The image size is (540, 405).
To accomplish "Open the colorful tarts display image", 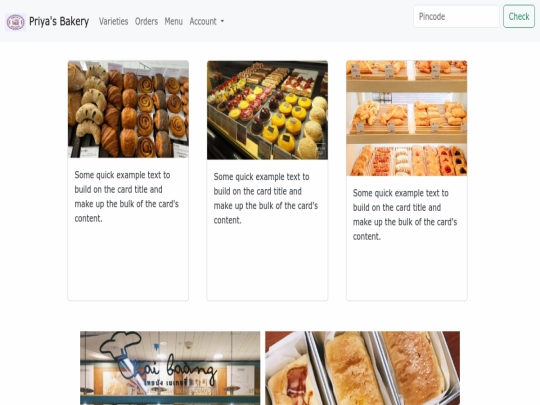I will 267,110.
